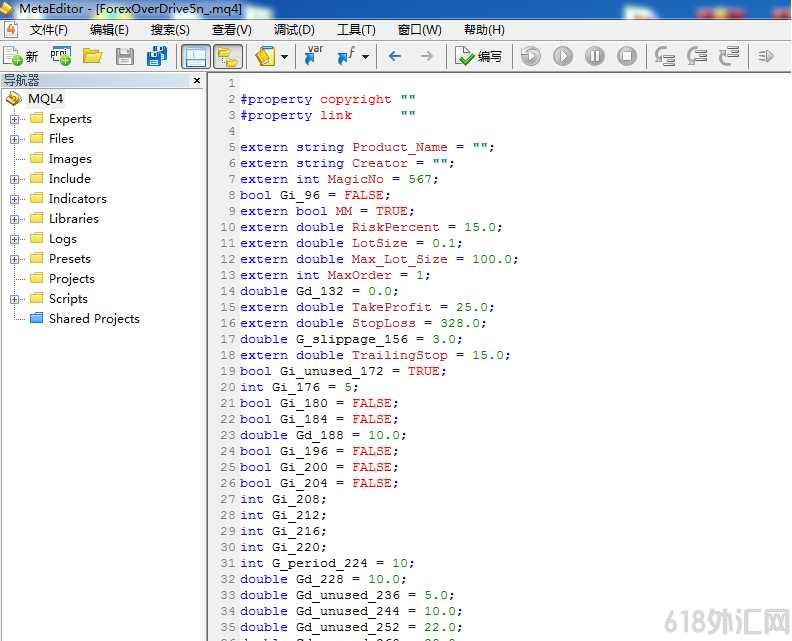792x641 pixels.
Task: Expand the Scripts folder
Action: (x=14, y=299)
